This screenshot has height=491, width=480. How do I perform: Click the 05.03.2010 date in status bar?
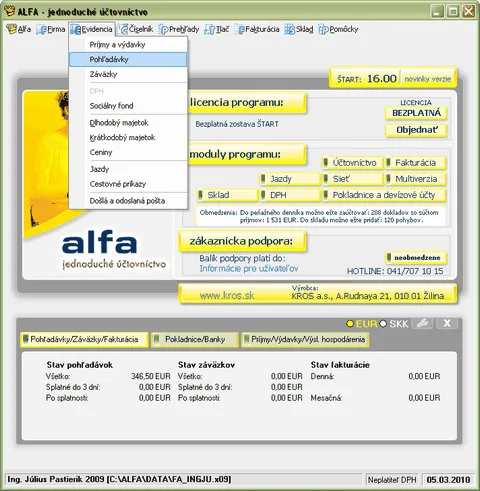click(448, 480)
